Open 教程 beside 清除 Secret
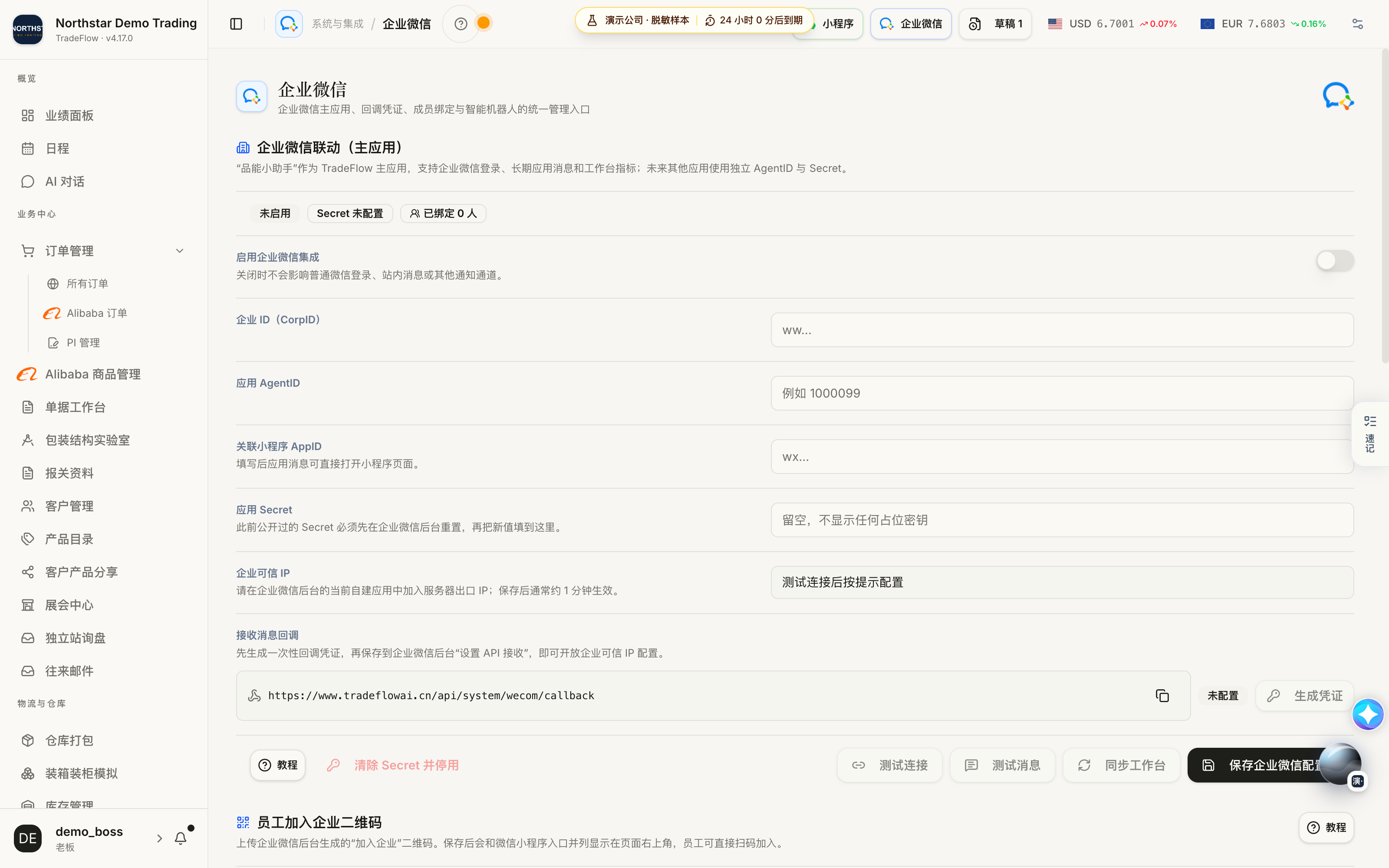 click(278, 765)
